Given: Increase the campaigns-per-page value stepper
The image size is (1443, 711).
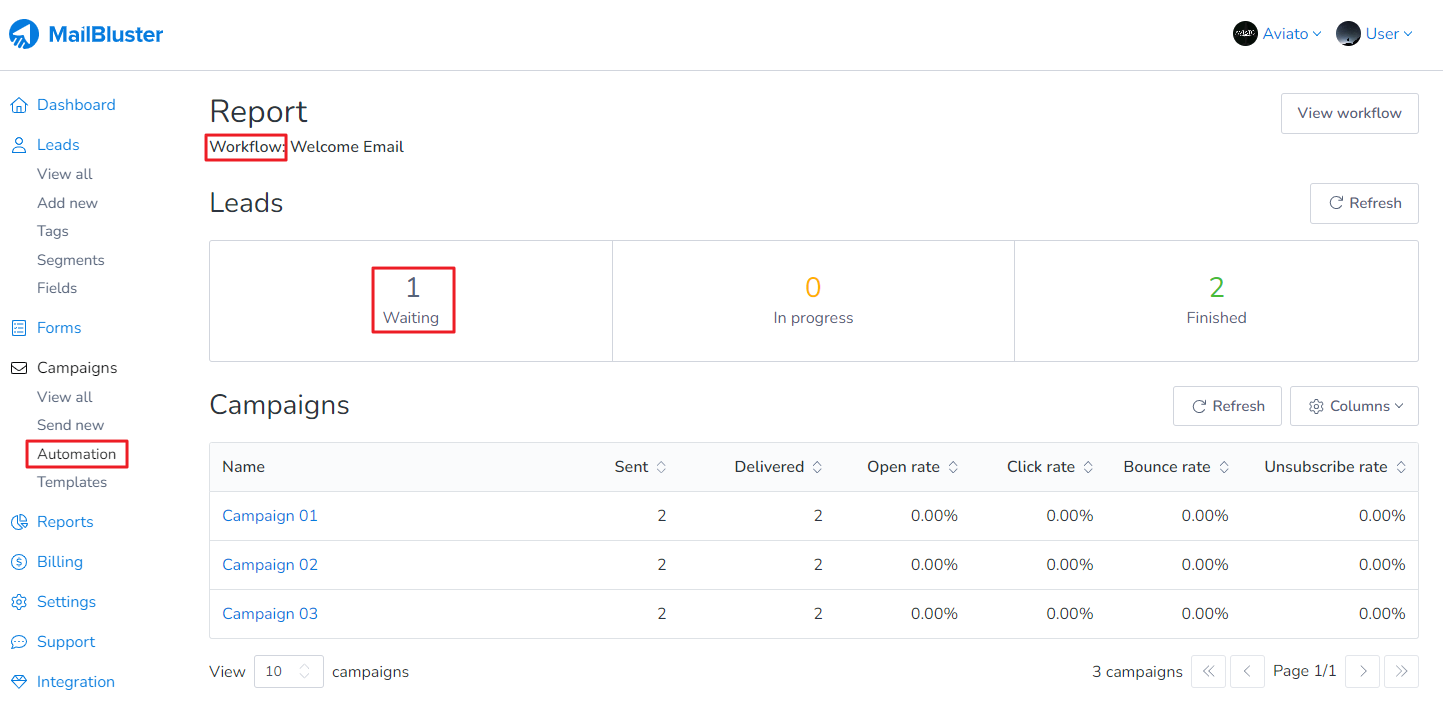Looking at the screenshot, I should coord(304,665).
